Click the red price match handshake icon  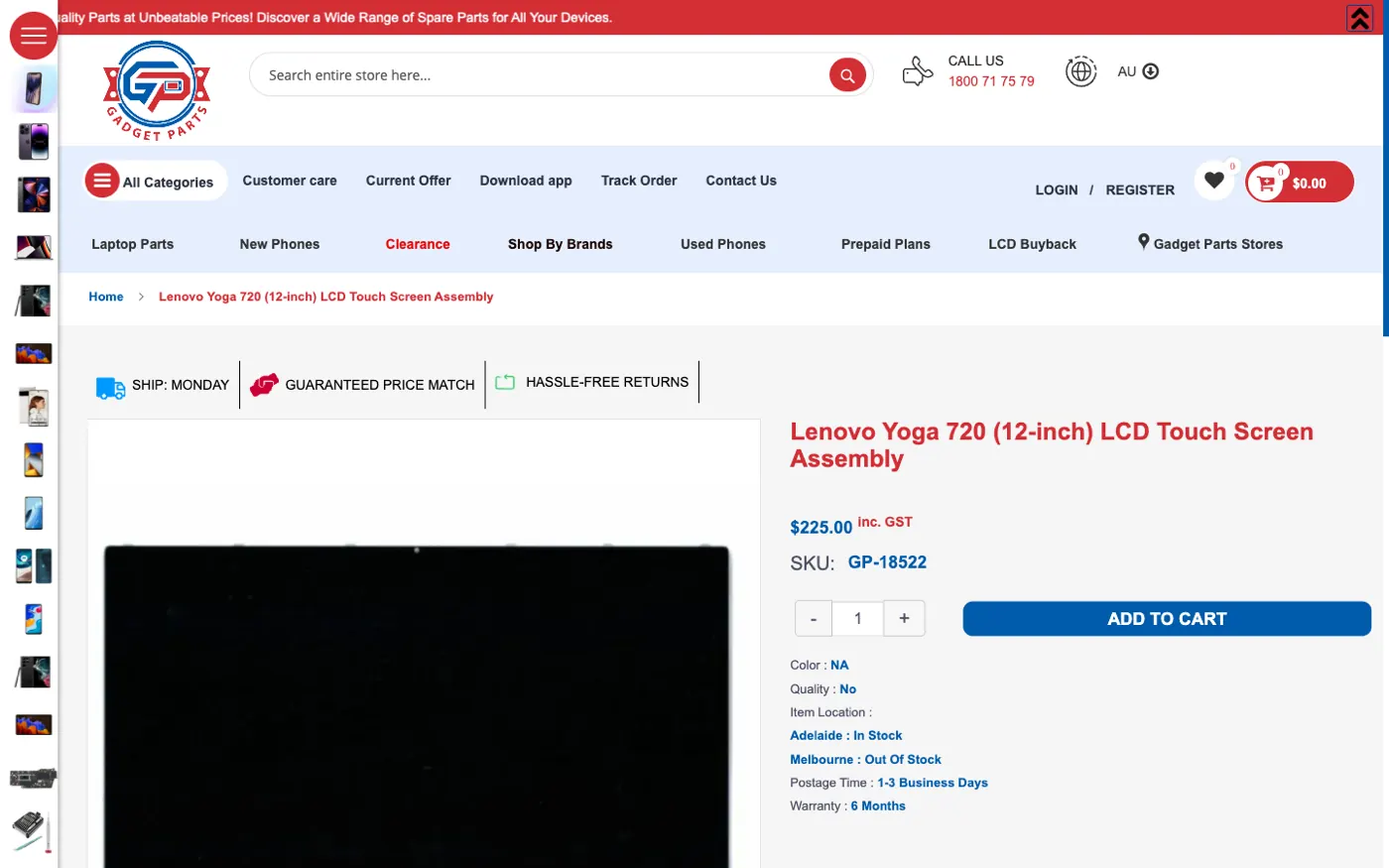(x=264, y=385)
